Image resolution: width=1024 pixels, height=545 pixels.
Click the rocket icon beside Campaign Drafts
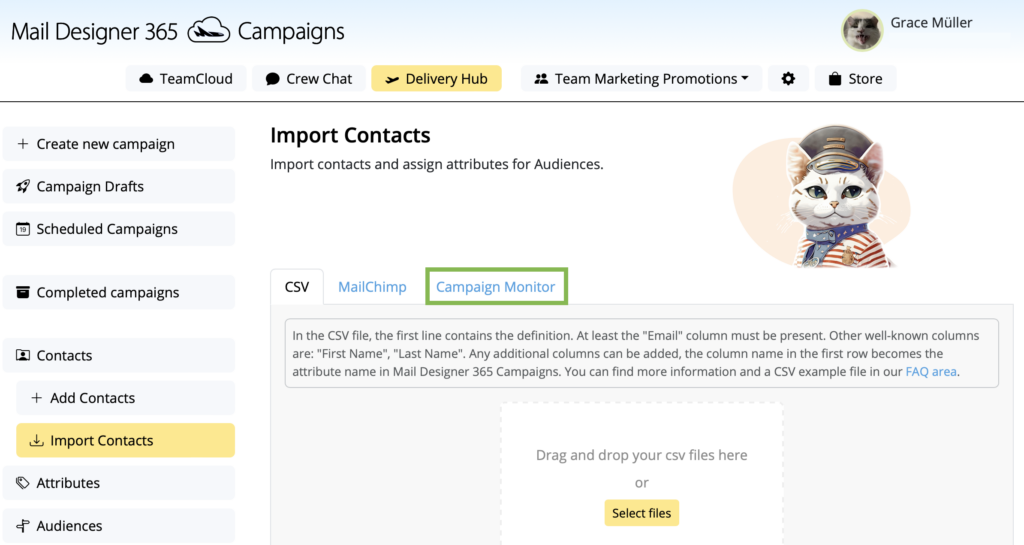(x=23, y=187)
